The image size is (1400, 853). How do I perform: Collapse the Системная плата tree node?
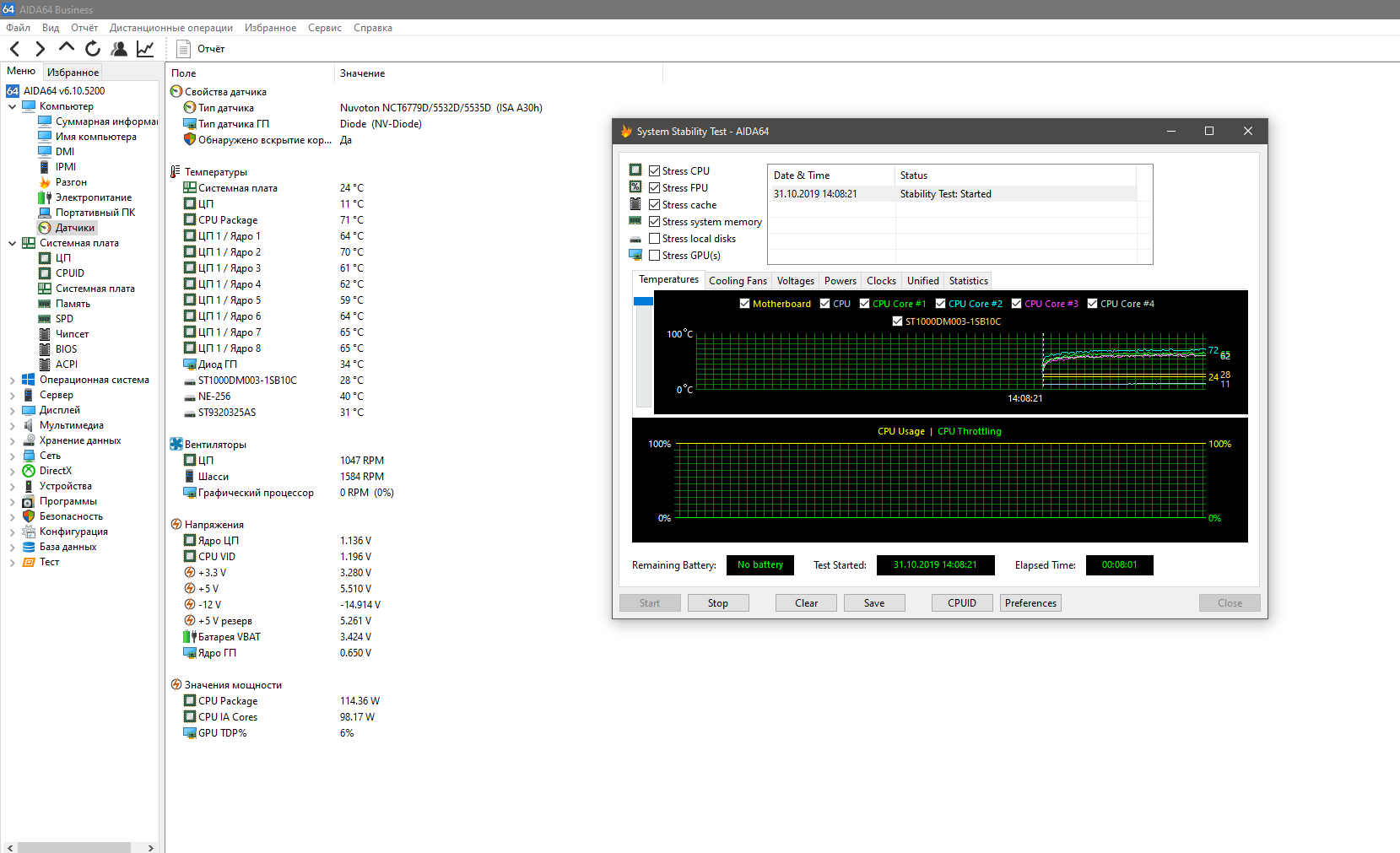[x=12, y=243]
